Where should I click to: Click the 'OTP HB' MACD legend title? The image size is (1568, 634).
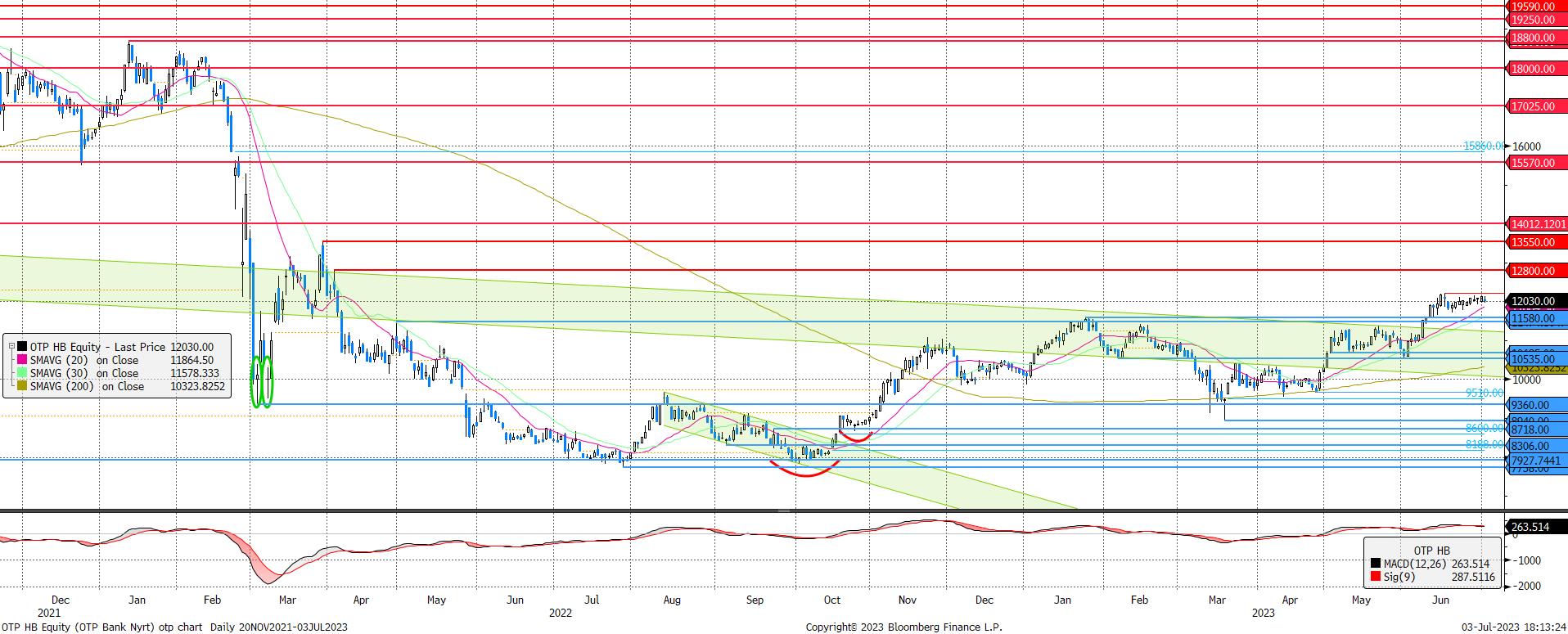[x=1432, y=551]
